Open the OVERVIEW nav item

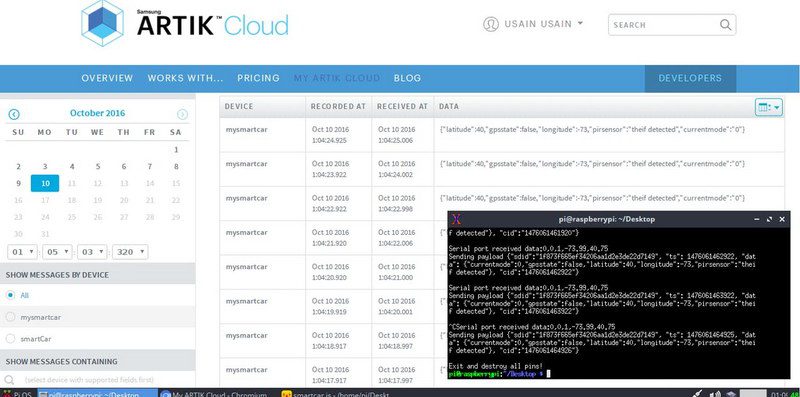107,78
